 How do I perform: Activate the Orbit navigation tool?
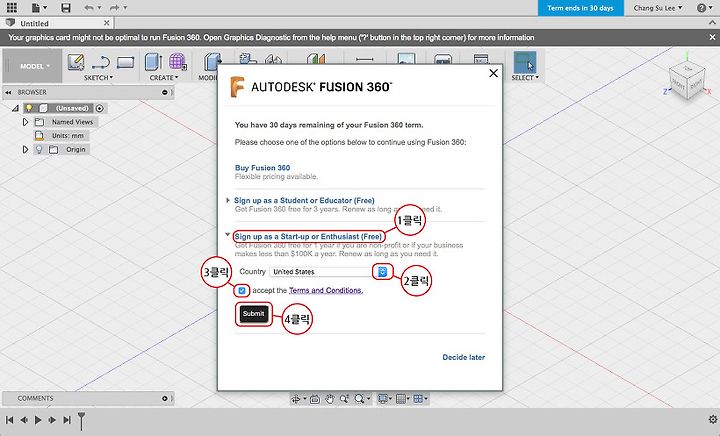(x=296, y=399)
